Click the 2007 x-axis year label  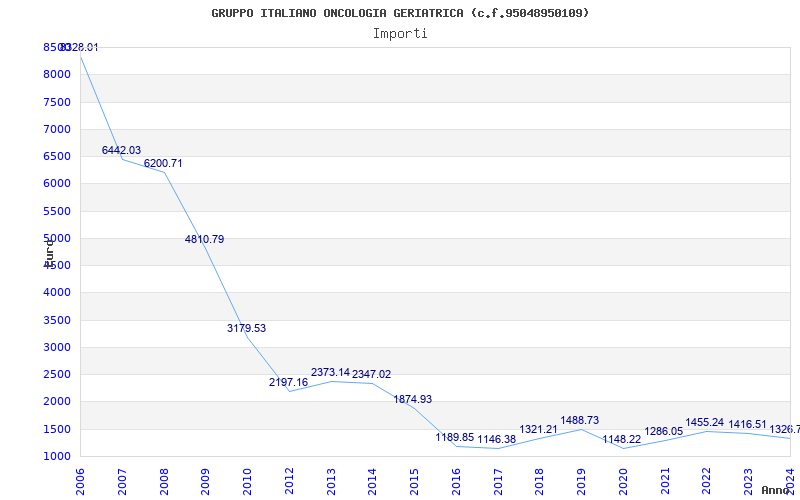(x=122, y=481)
